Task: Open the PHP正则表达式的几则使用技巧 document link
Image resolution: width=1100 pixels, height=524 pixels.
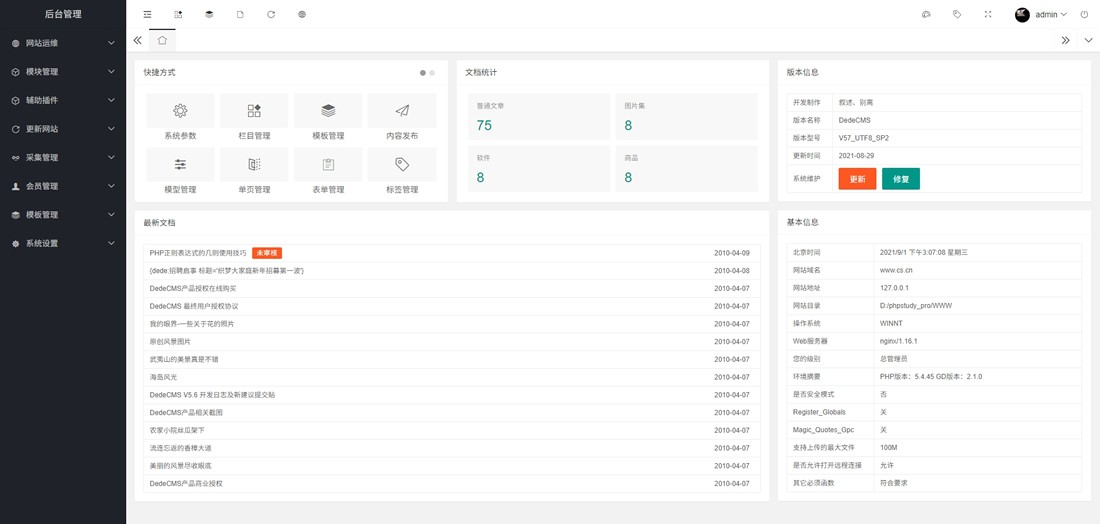Action: [198, 253]
